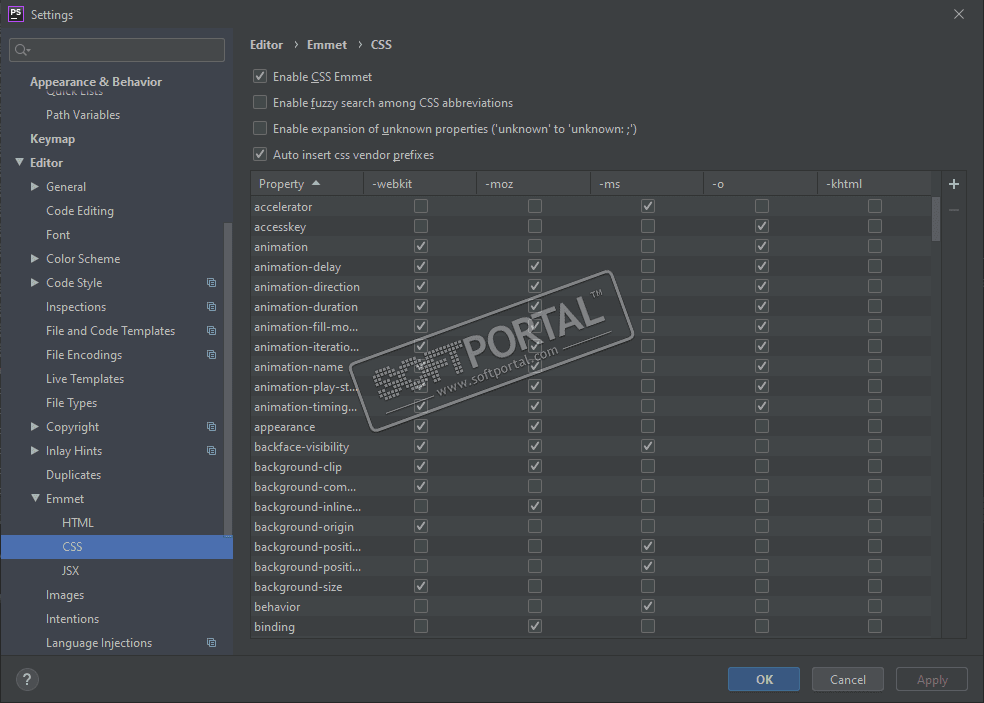Toggle -ms checkbox for backface-visibility

tap(648, 446)
